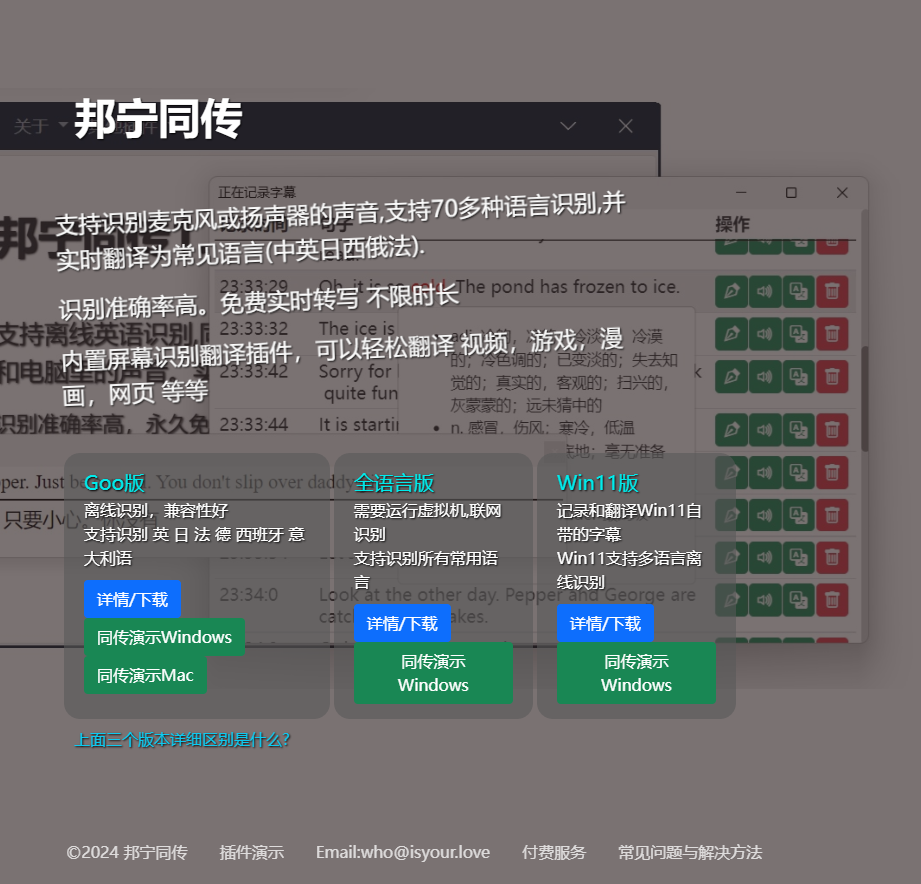Translate the 23:33:42 subtitle row
This screenshot has height=884, width=921.
[x=798, y=377]
